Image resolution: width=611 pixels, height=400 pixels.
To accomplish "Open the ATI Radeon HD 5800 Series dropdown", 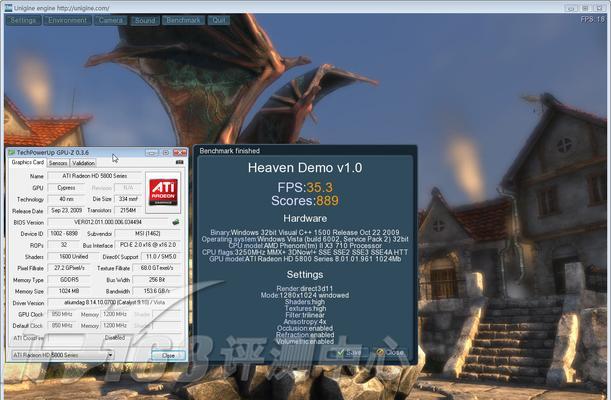I will click(62, 355).
